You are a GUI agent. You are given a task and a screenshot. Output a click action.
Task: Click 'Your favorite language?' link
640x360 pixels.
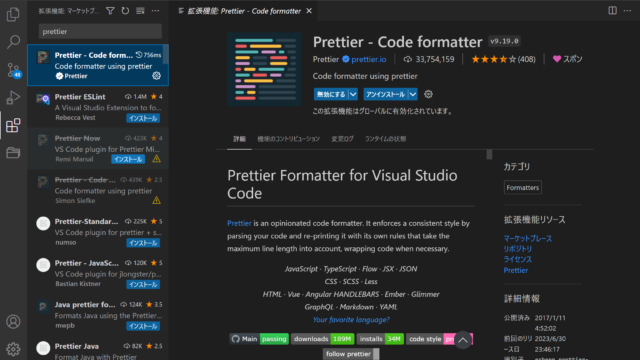(x=351, y=320)
